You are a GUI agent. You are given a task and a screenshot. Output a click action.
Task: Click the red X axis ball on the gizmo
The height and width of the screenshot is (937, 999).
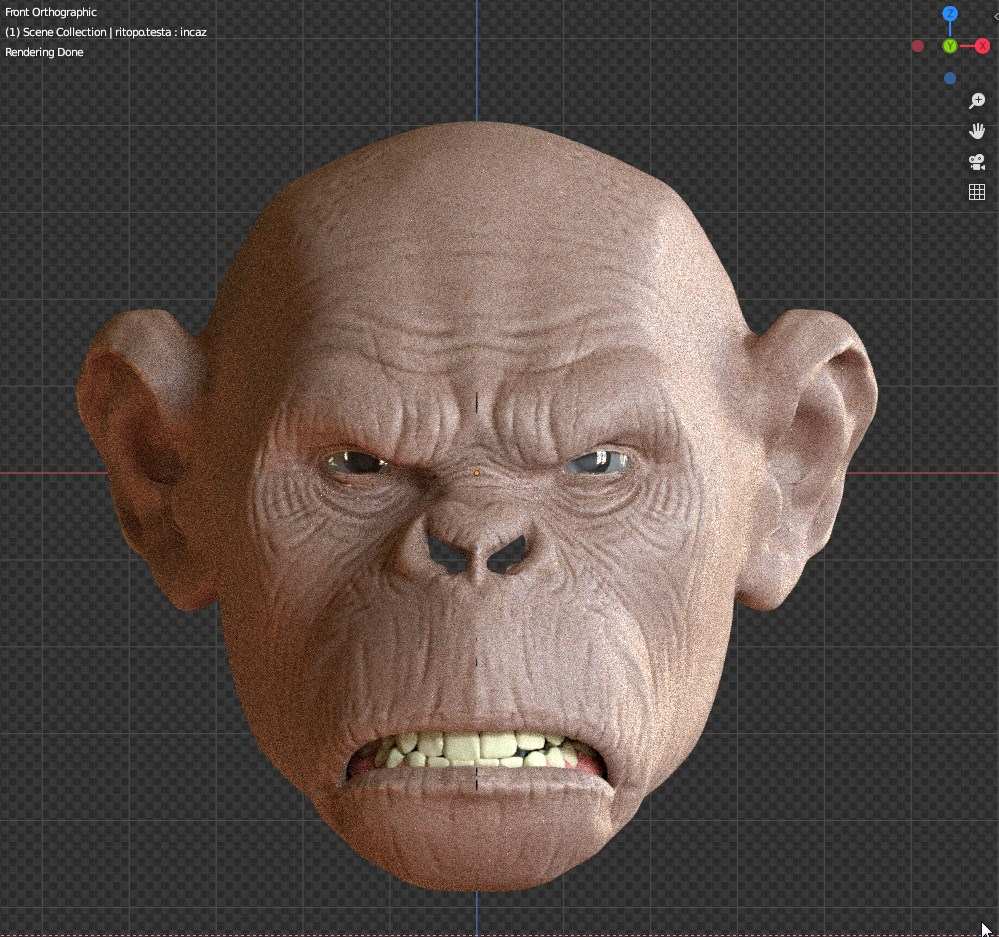click(x=982, y=46)
